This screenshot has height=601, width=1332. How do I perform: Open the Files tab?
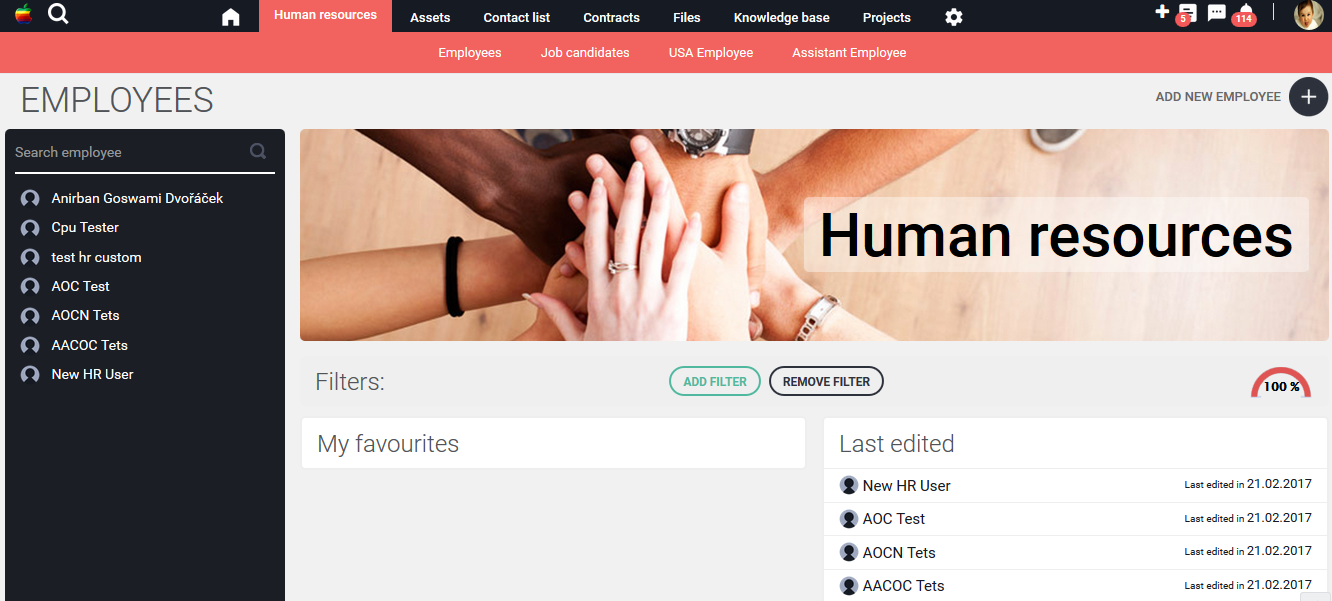click(687, 17)
